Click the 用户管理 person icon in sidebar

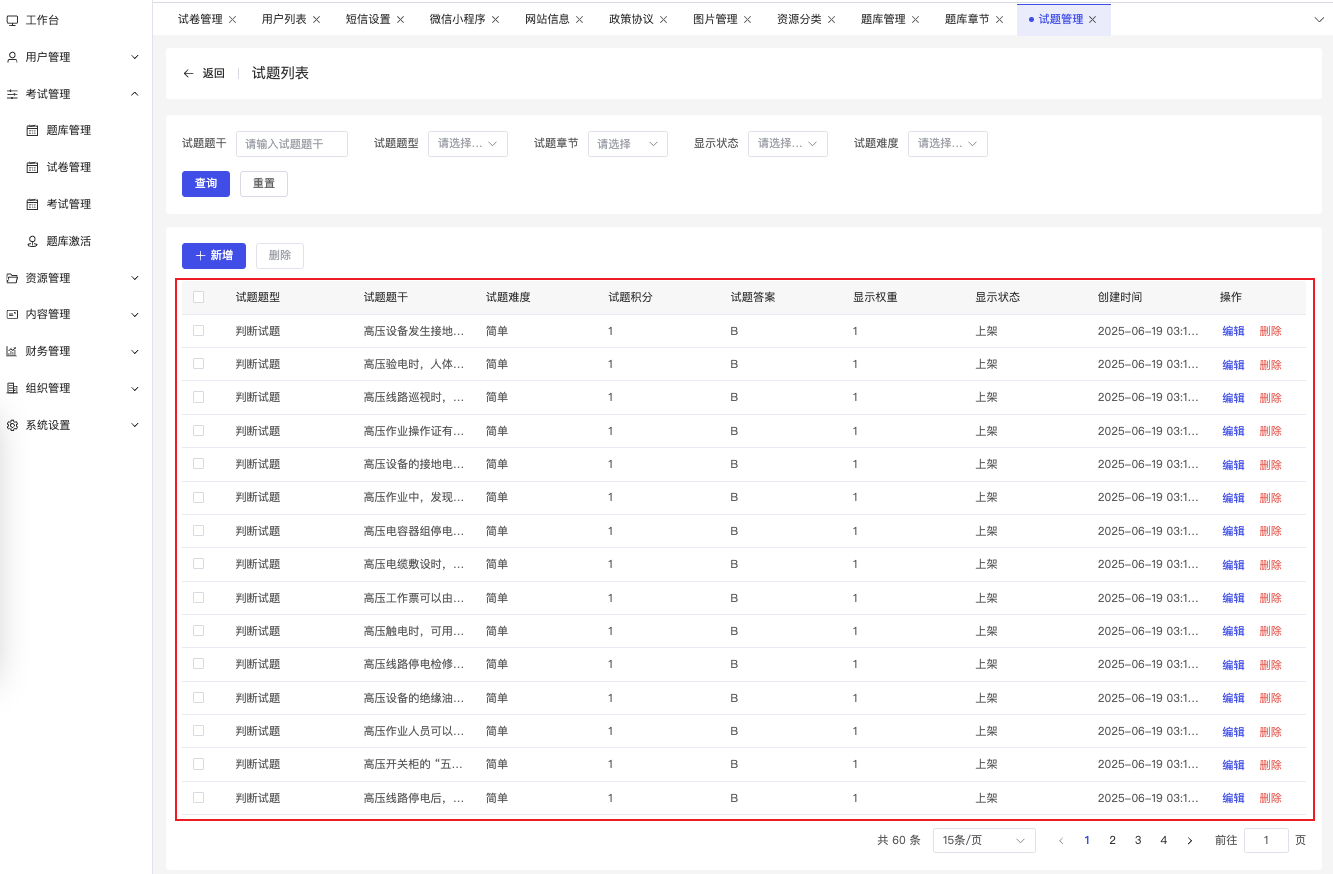(12, 57)
